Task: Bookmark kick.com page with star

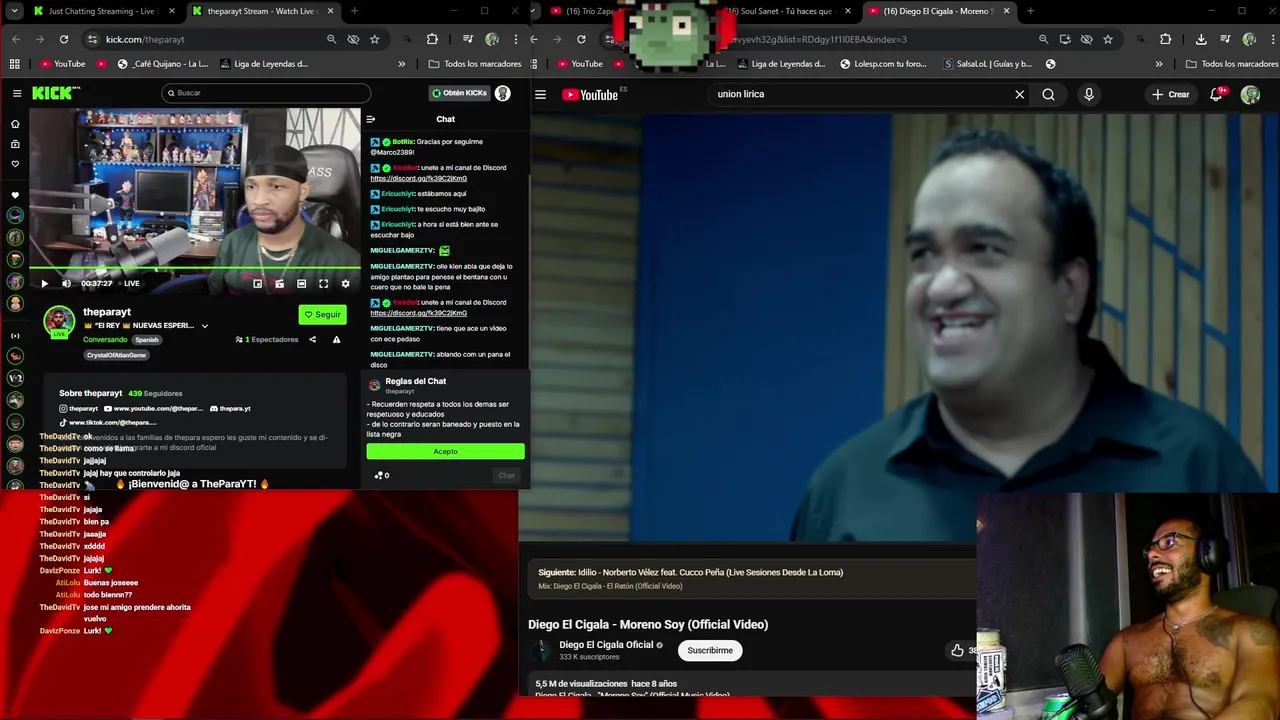Action: tap(374, 39)
